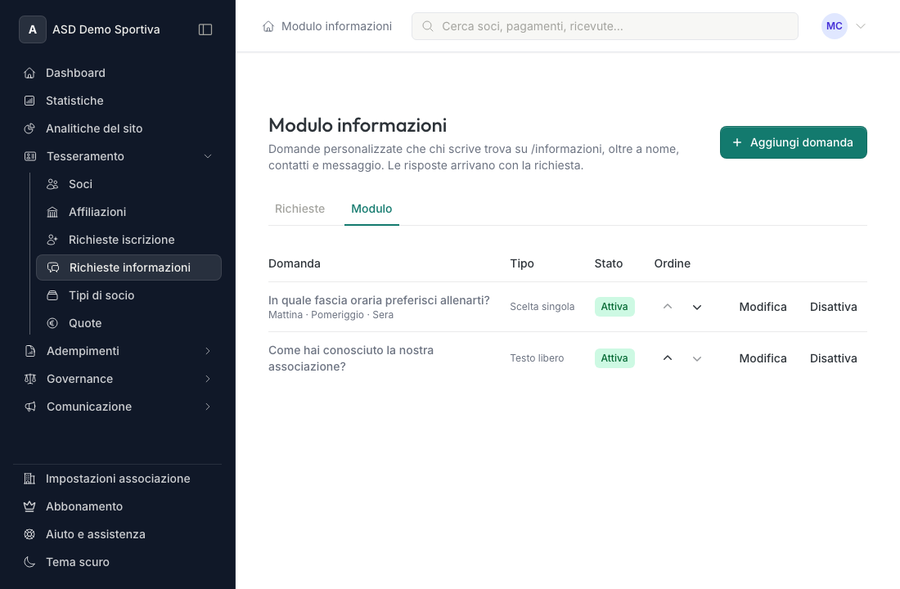Click the Ordine column header

coord(672,264)
